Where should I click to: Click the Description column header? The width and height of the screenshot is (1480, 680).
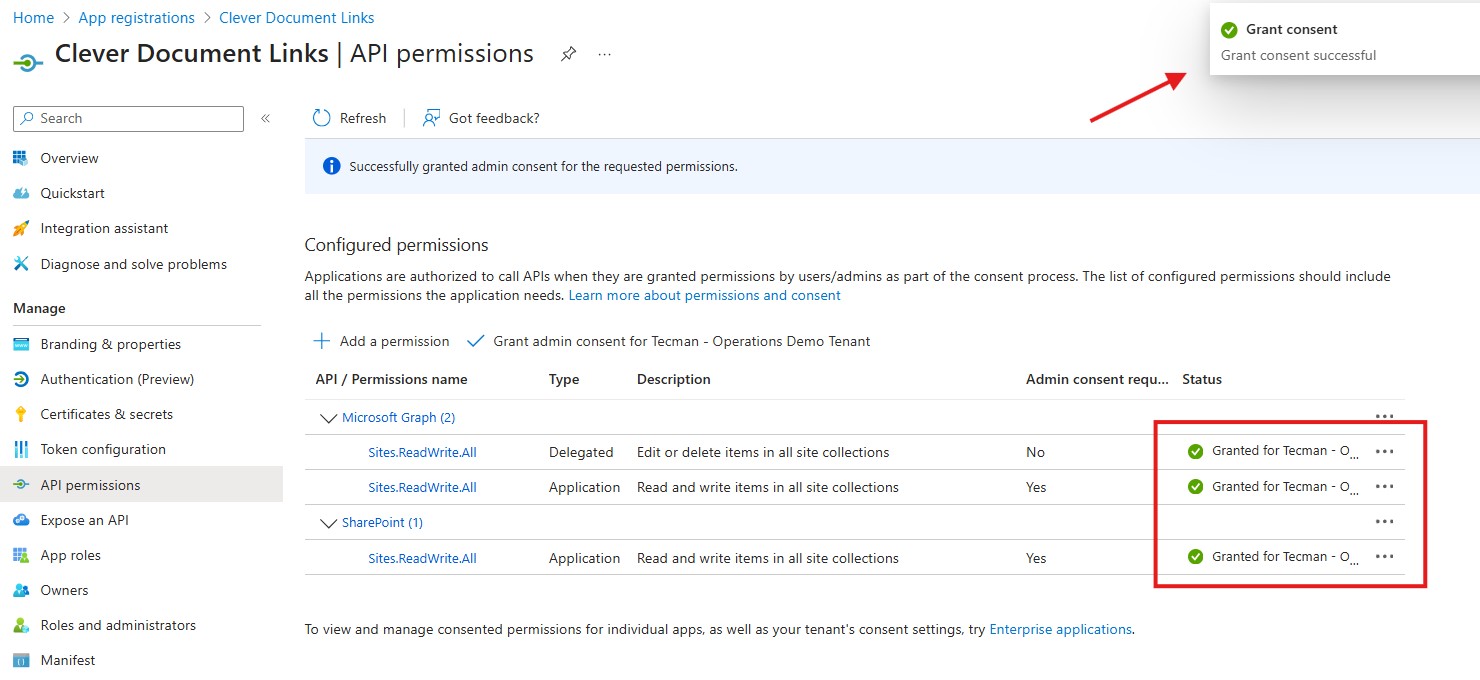pyautogui.click(x=674, y=380)
